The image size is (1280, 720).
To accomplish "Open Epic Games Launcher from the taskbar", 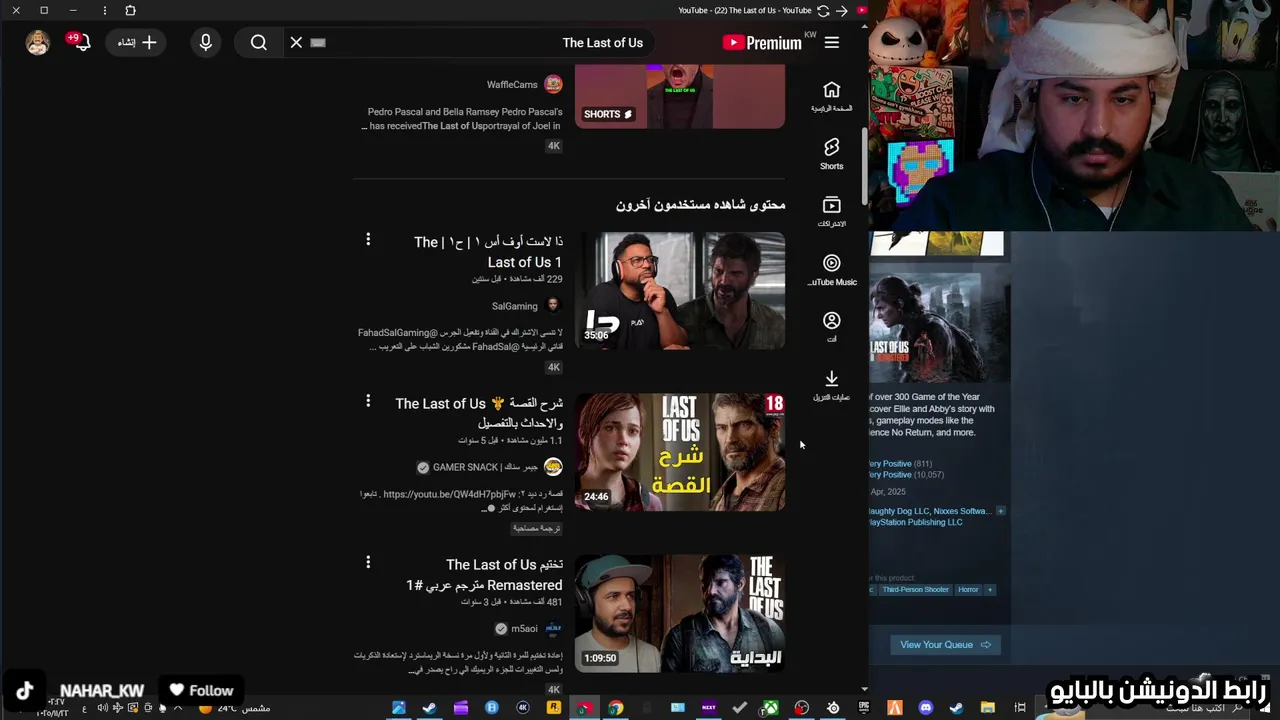I will click(864, 708).
